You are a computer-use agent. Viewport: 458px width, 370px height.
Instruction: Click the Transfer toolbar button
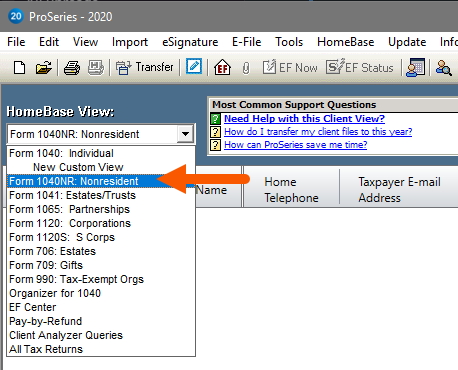point(144,67)
